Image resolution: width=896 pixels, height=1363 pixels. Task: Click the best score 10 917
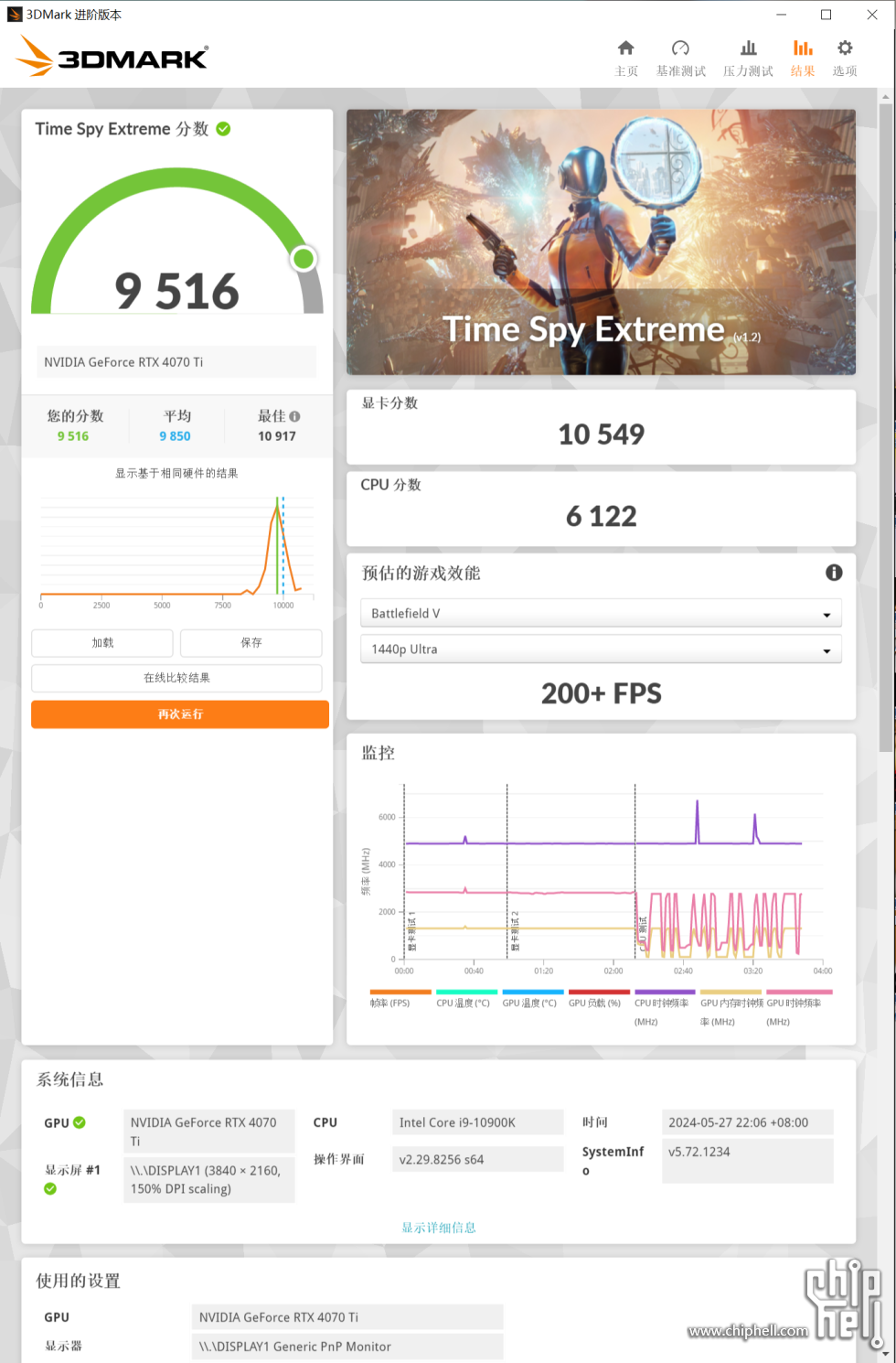tap(277, 436)
